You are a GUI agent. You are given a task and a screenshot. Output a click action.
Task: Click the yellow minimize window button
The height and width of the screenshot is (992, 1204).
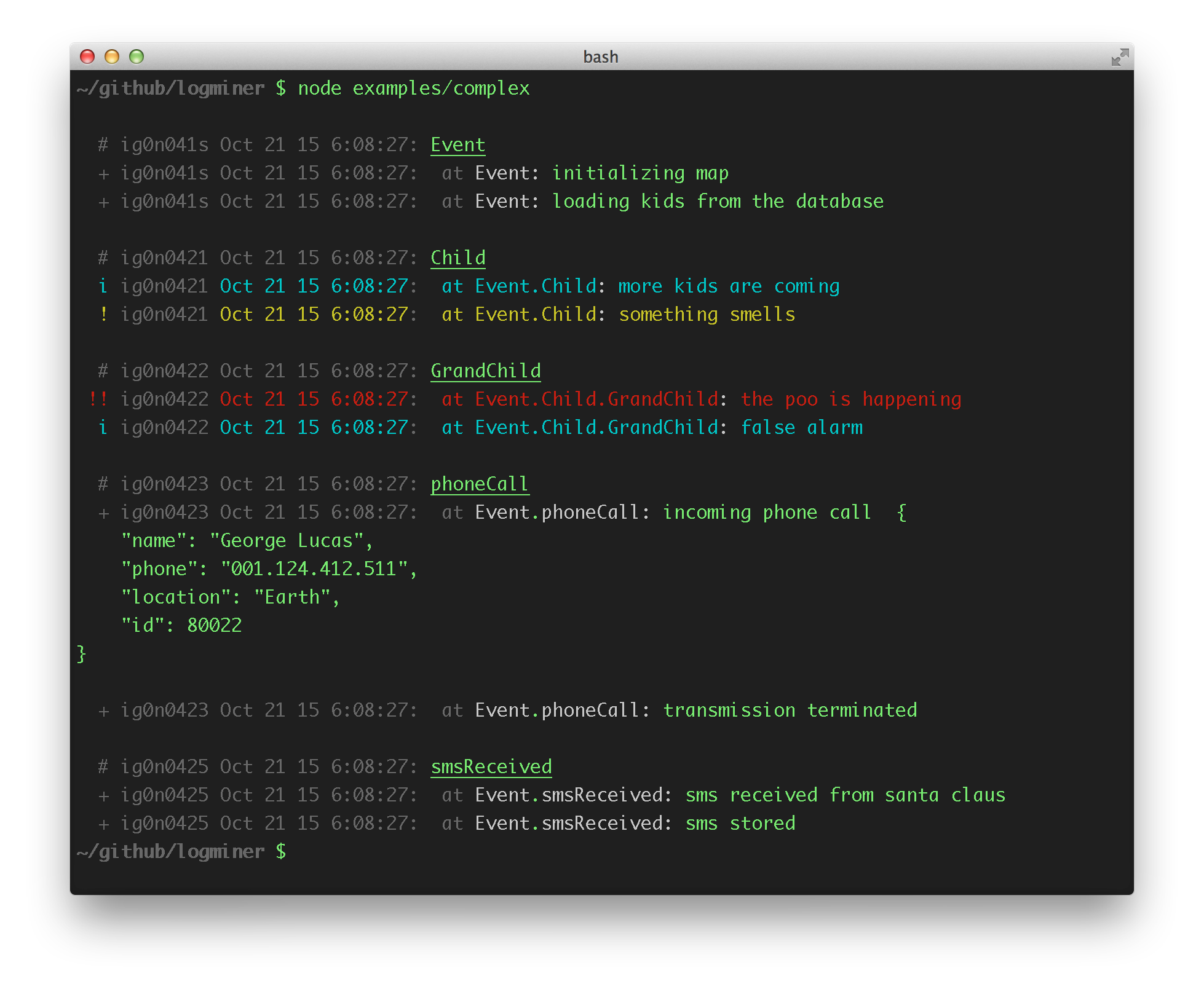[112, 57]
